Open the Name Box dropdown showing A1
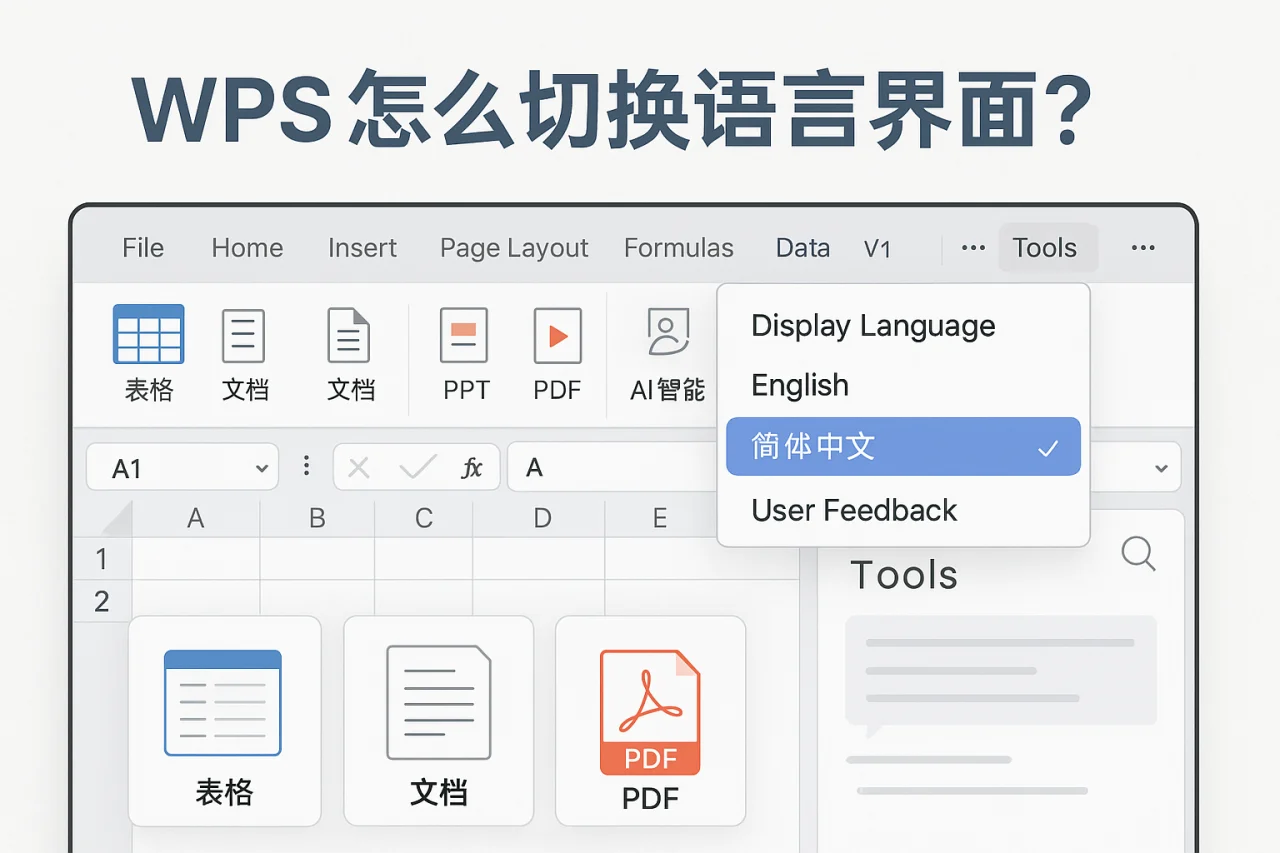The height and width of the screenshot is (853, 1280). pyautogui.click(x=262, y=466)
